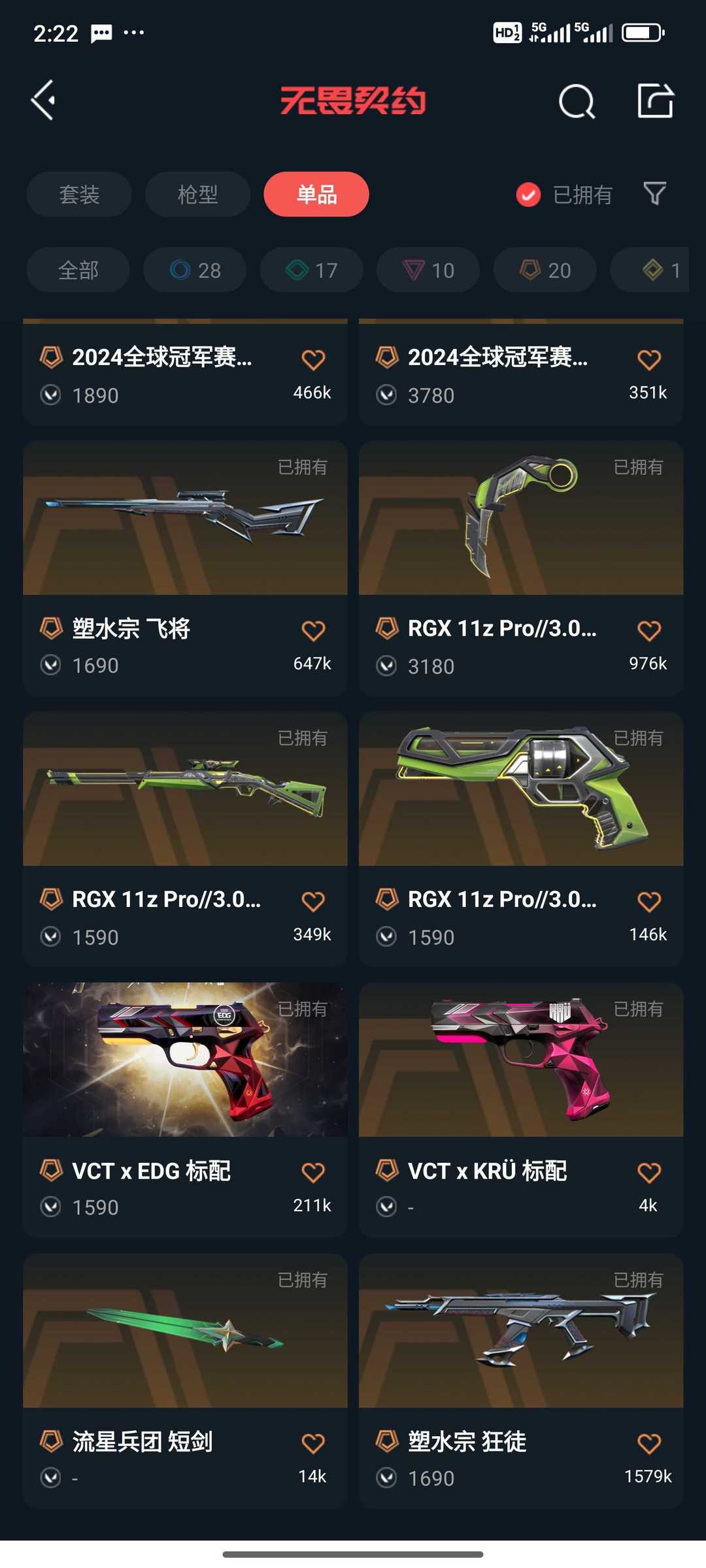Switch to the 枪型 tab
This screenshot has height=1568, width=706.
[x=197, y=194]
